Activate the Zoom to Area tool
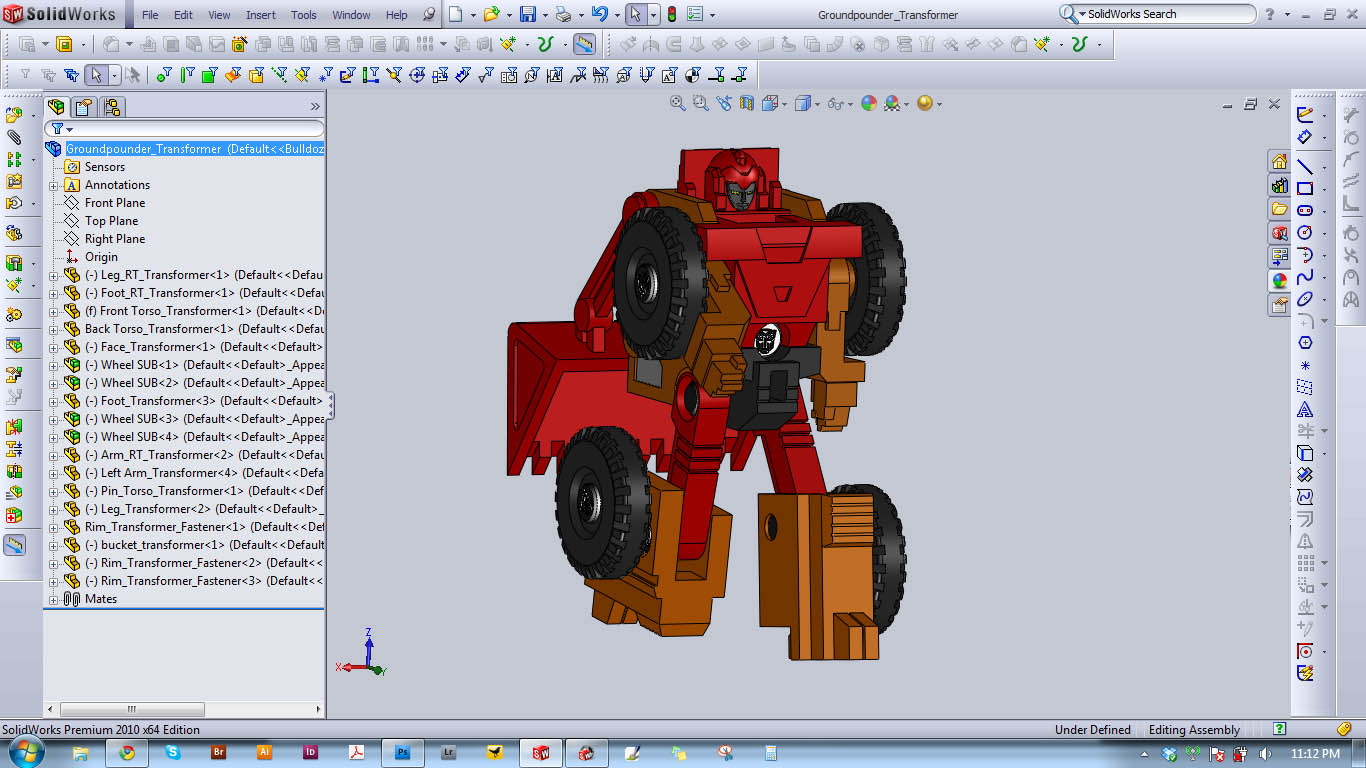 tap(699, 103)
